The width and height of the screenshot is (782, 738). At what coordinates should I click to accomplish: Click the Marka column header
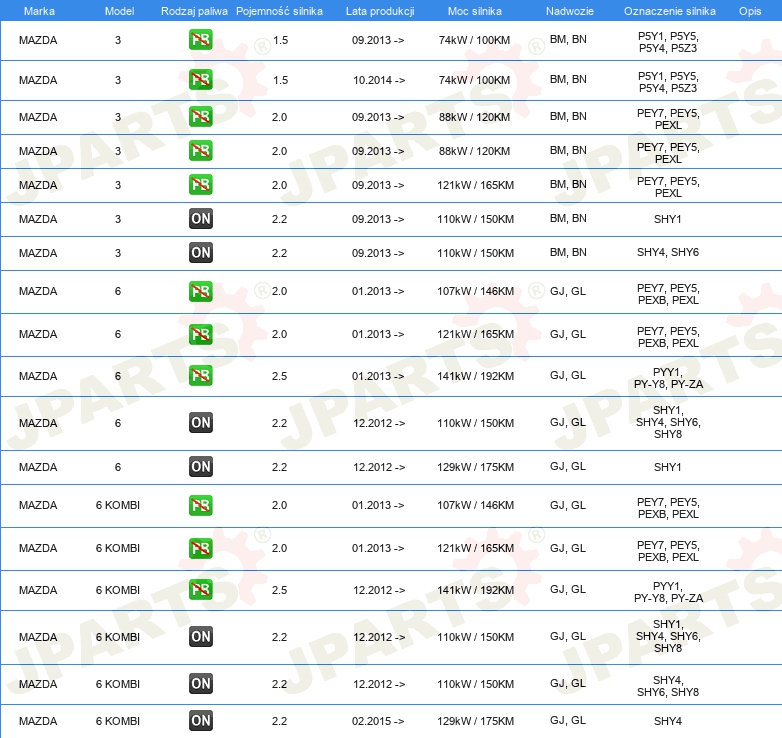(39, 11)
